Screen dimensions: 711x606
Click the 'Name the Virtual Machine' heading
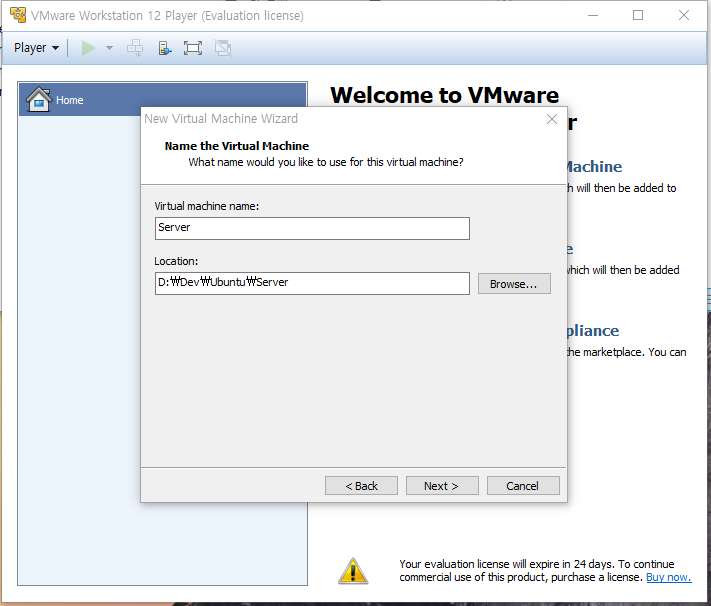[x=237, y=146]
